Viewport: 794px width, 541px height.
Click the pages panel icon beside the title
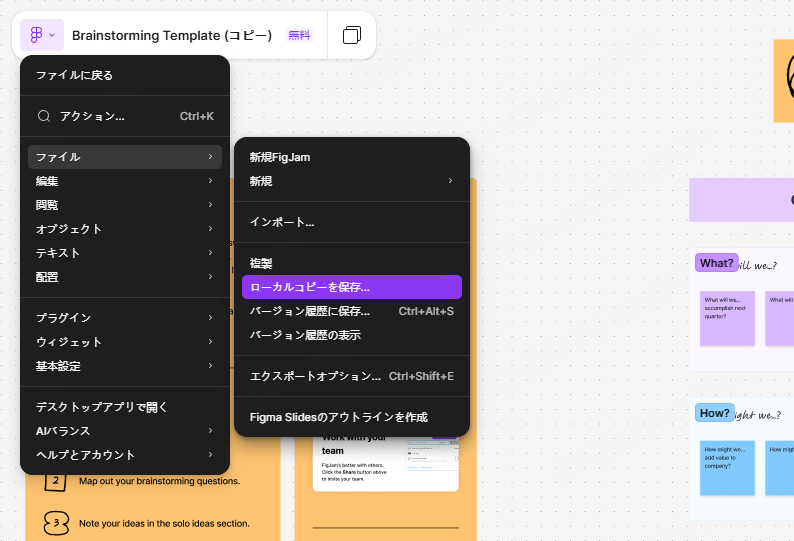pos(352,35)
